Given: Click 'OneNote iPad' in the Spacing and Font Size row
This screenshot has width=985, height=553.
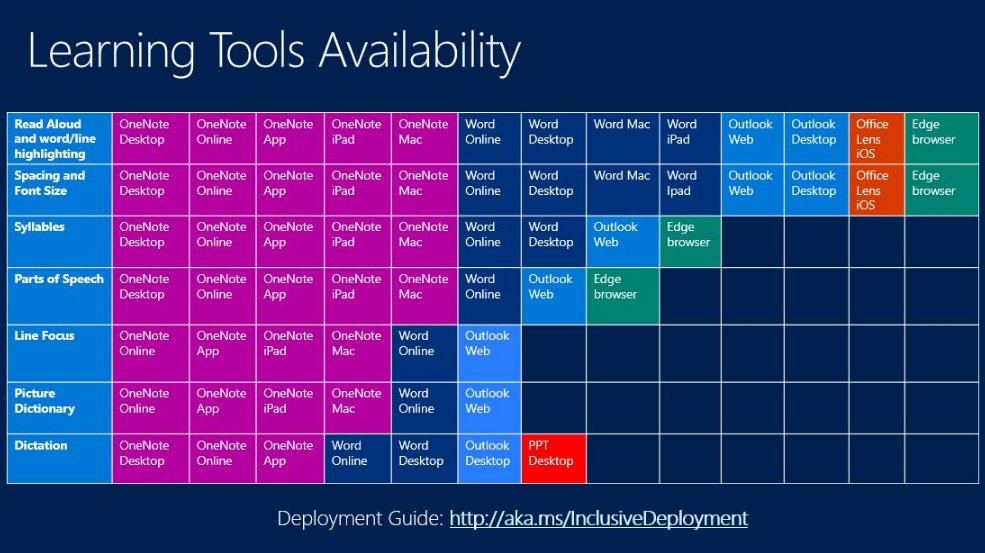Looking at the screenshot, I should click(x=358, y=190).
